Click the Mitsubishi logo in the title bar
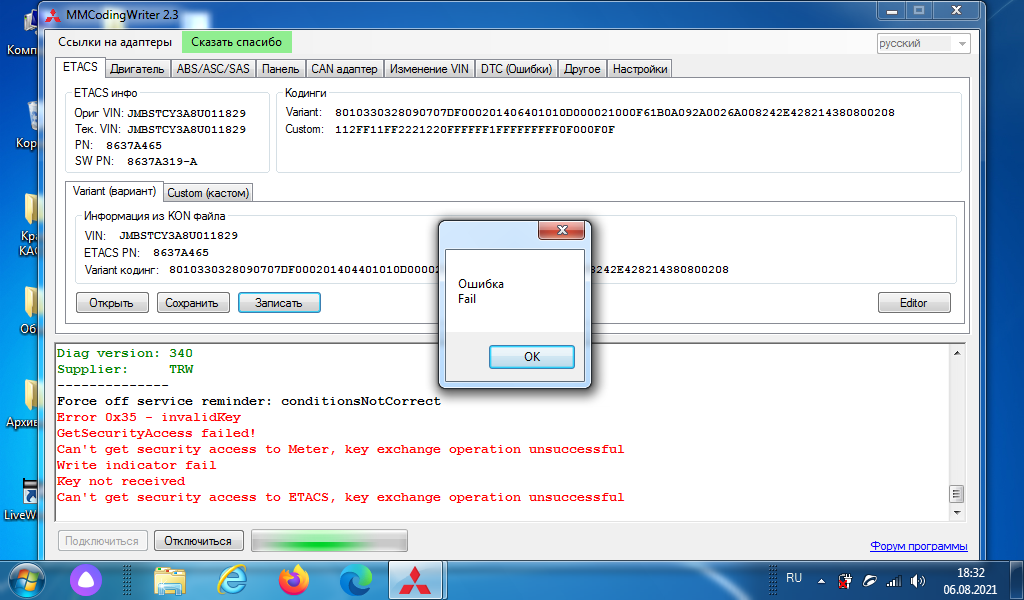Image resolution: width=1024 pixels, height=600 pixels. click(52, 15)
